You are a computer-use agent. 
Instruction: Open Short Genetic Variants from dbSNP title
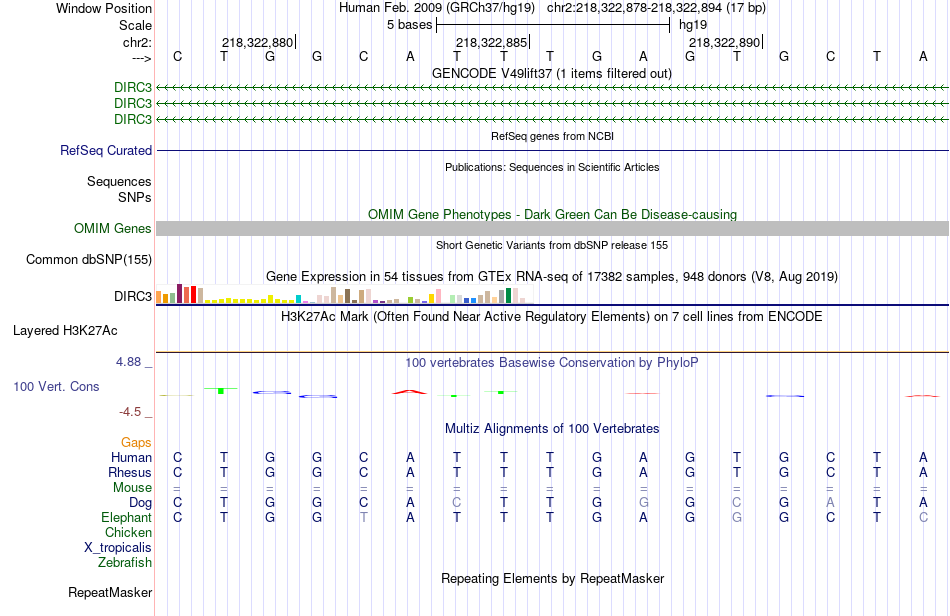[552, 245]
